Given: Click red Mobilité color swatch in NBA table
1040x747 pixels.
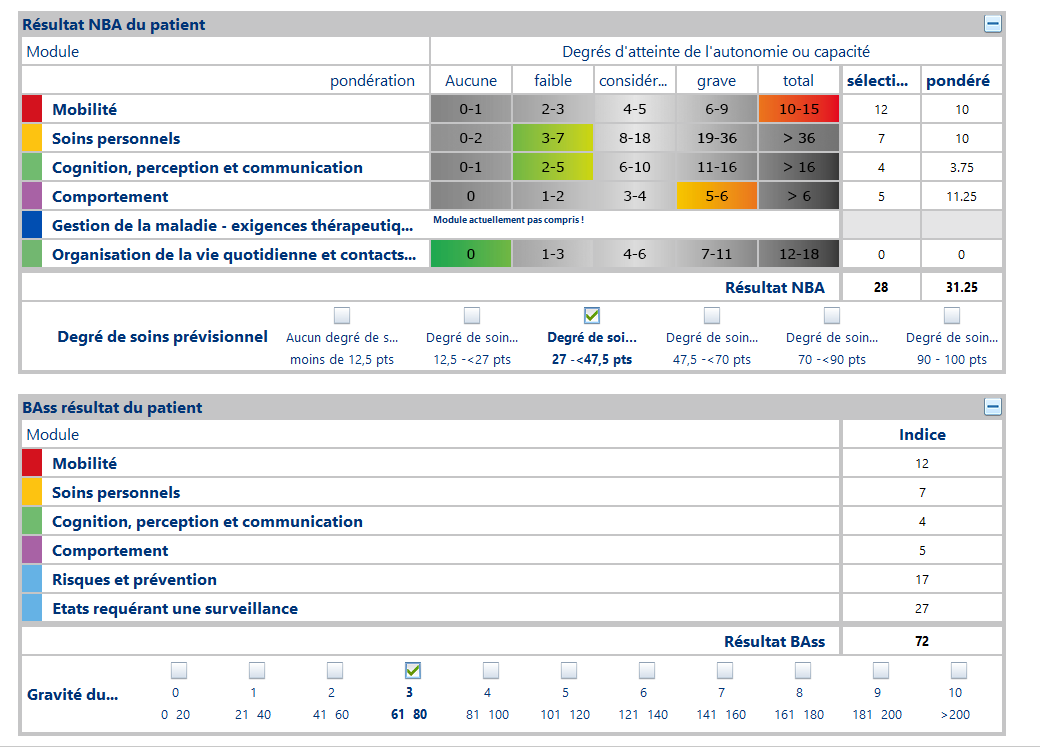Looking at the screenshot, I should pyautogui.click(x=32, y=109).
